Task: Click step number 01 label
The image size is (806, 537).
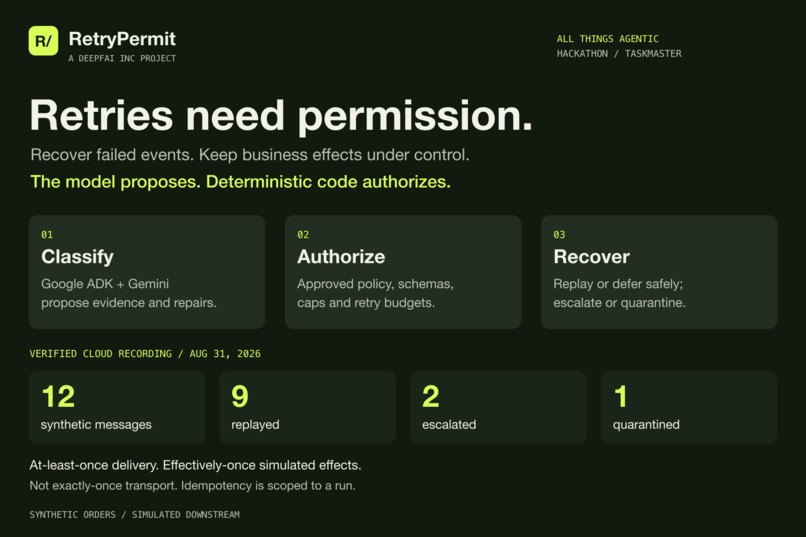Action: (47, 235)
